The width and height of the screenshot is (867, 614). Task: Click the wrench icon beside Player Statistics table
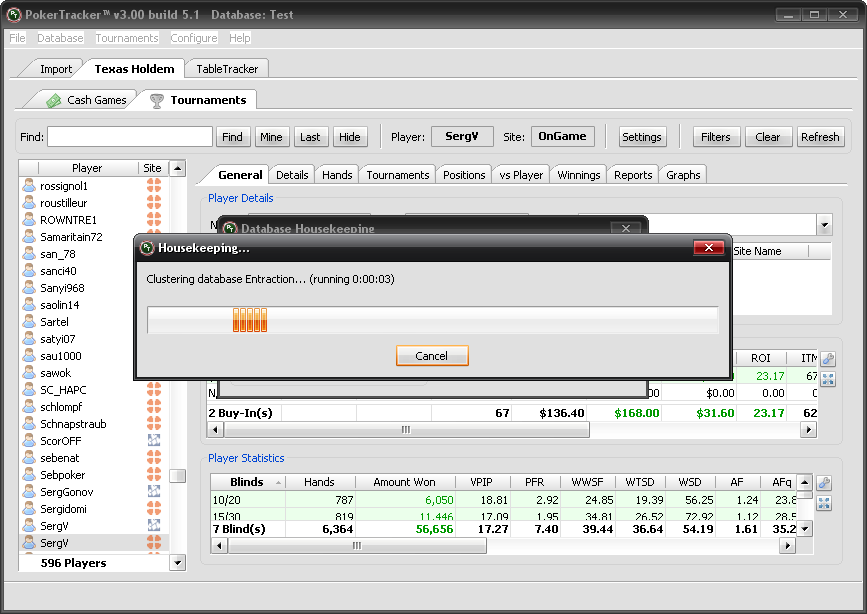tap(826, 482)
